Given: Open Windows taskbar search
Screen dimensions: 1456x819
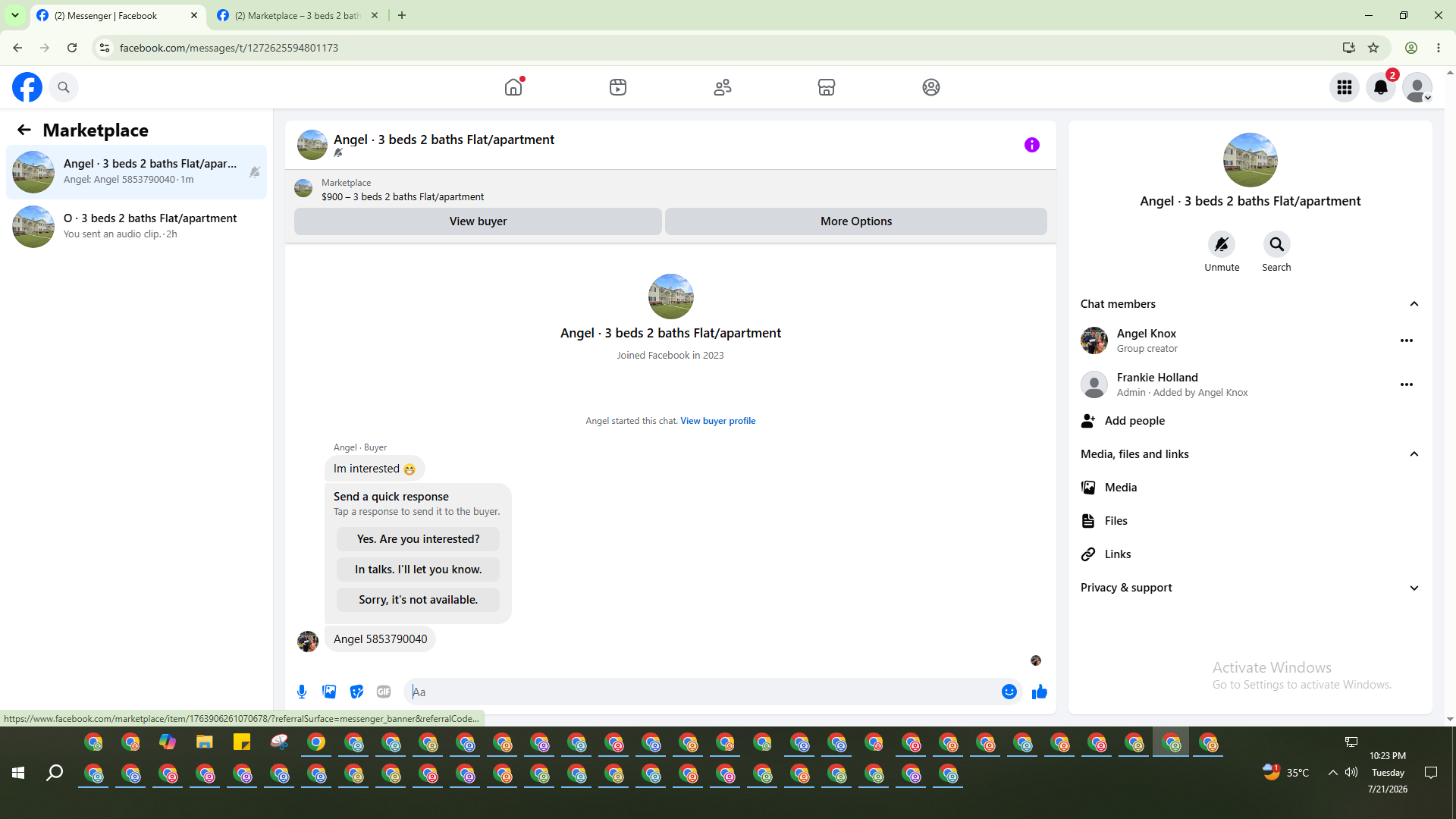Looking at the screenshot, I should [x=55, y=773].
